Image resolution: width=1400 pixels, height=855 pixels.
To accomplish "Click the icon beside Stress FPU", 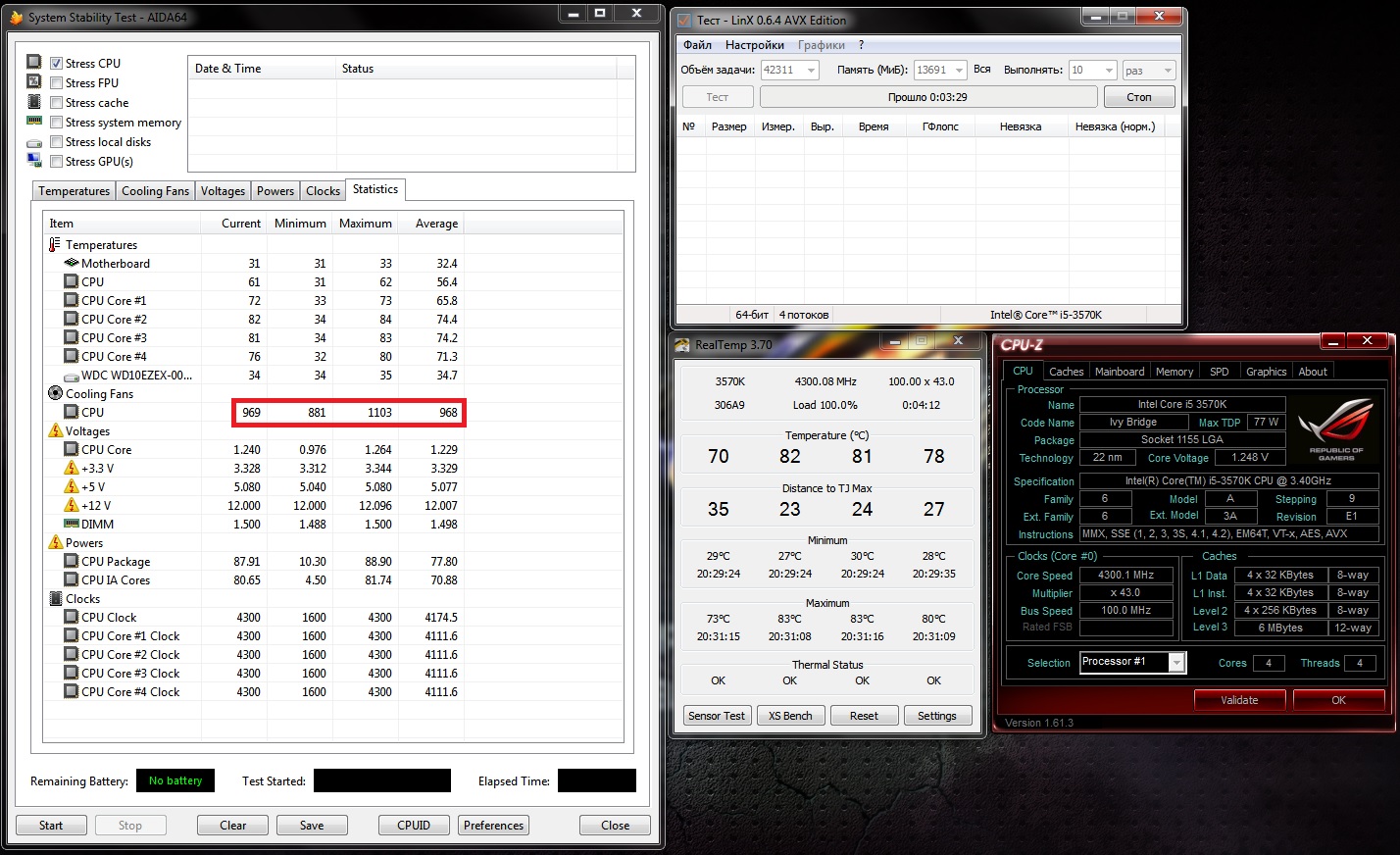I will [x=34, y=81].
